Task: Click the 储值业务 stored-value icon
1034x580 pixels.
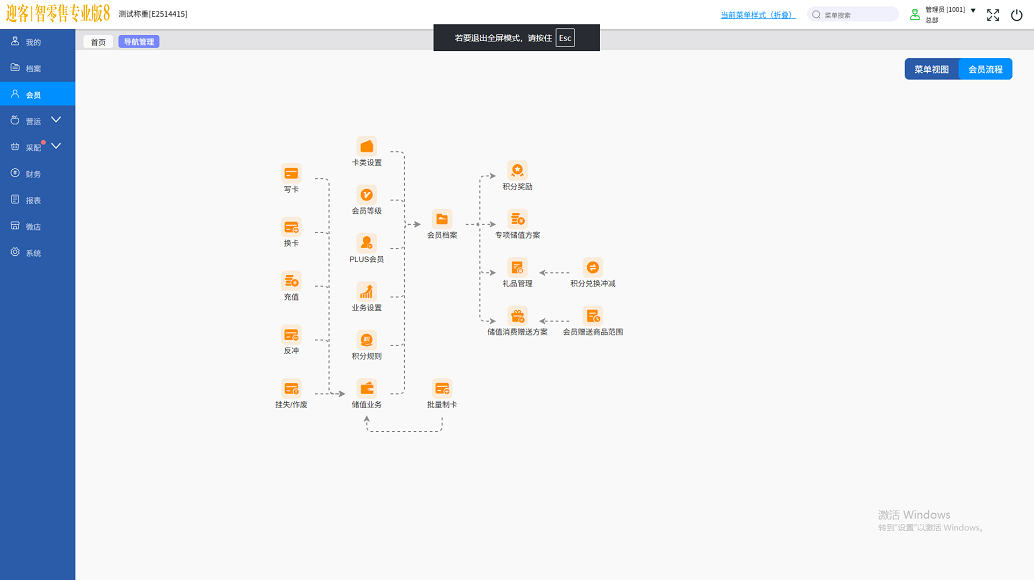Action: pyautogui.click(x=366, y=389)
